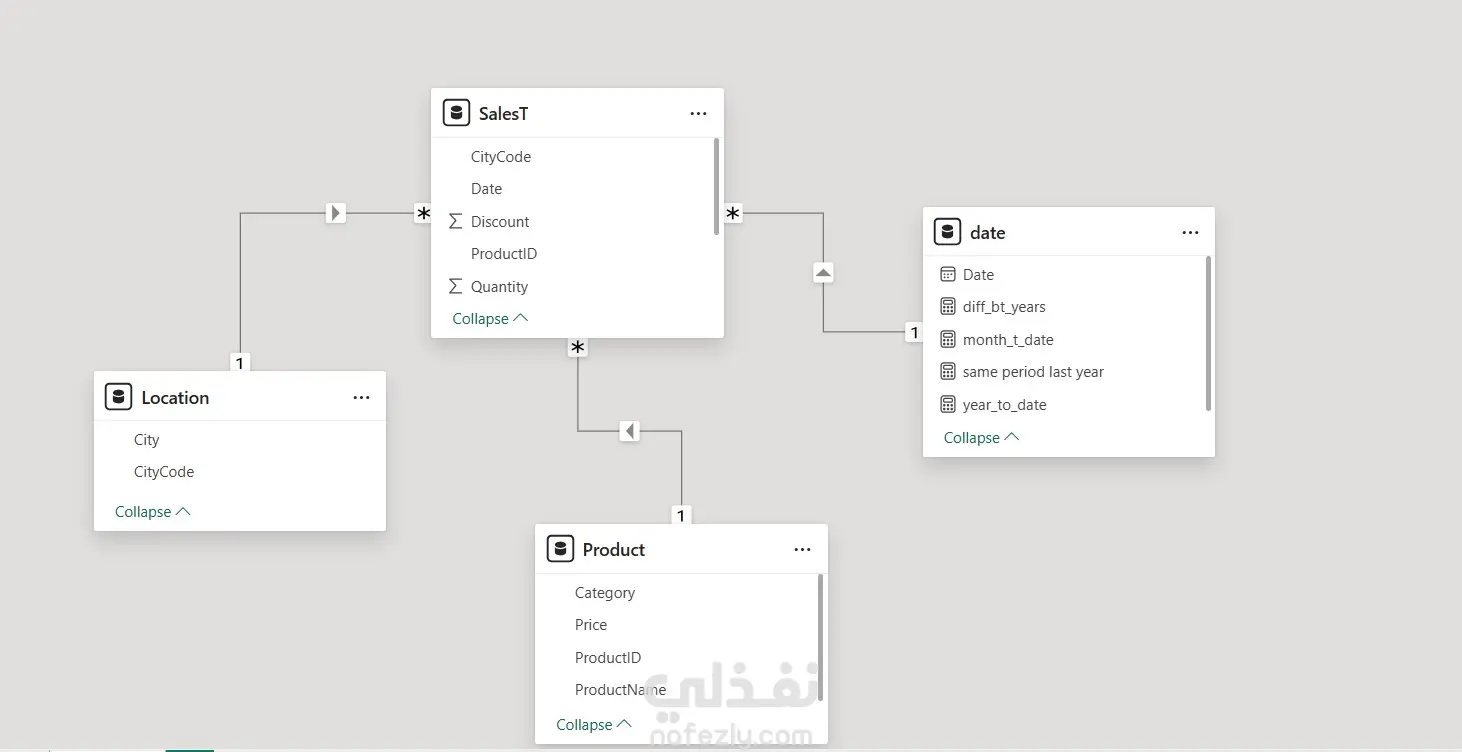Click the calendar icon next to Date field
The image size is (1462, 752).
tap(948, 275)
